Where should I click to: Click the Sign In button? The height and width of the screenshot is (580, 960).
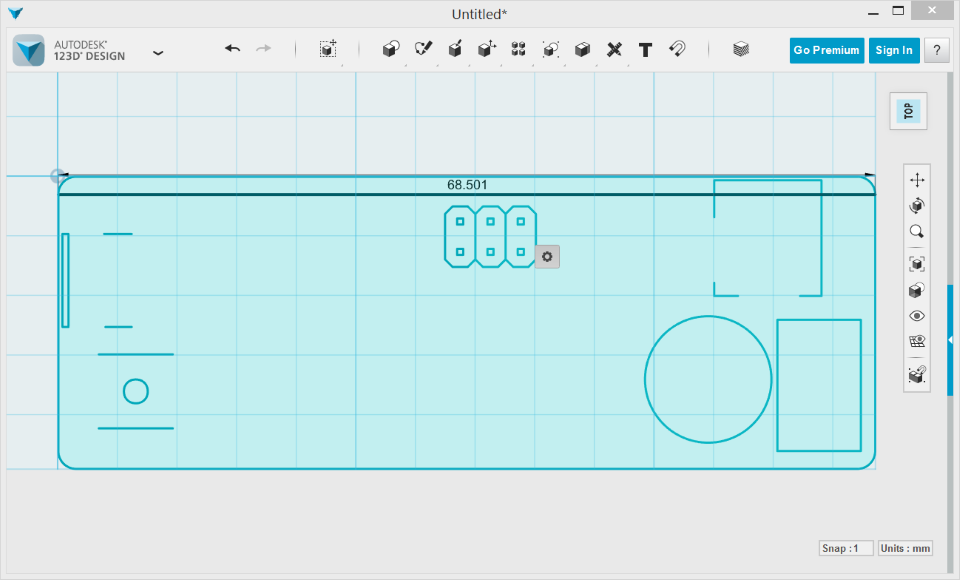[893, 50]
